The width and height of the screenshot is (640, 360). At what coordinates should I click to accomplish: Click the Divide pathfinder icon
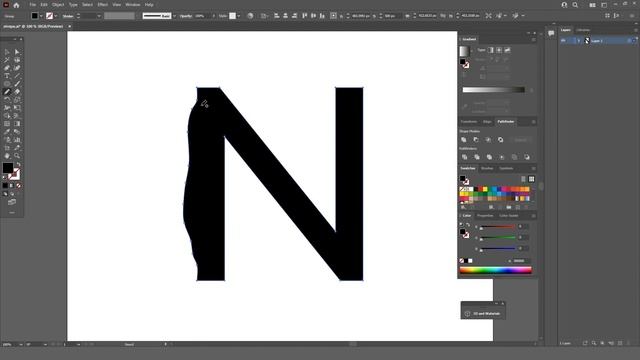coord(464,157)
